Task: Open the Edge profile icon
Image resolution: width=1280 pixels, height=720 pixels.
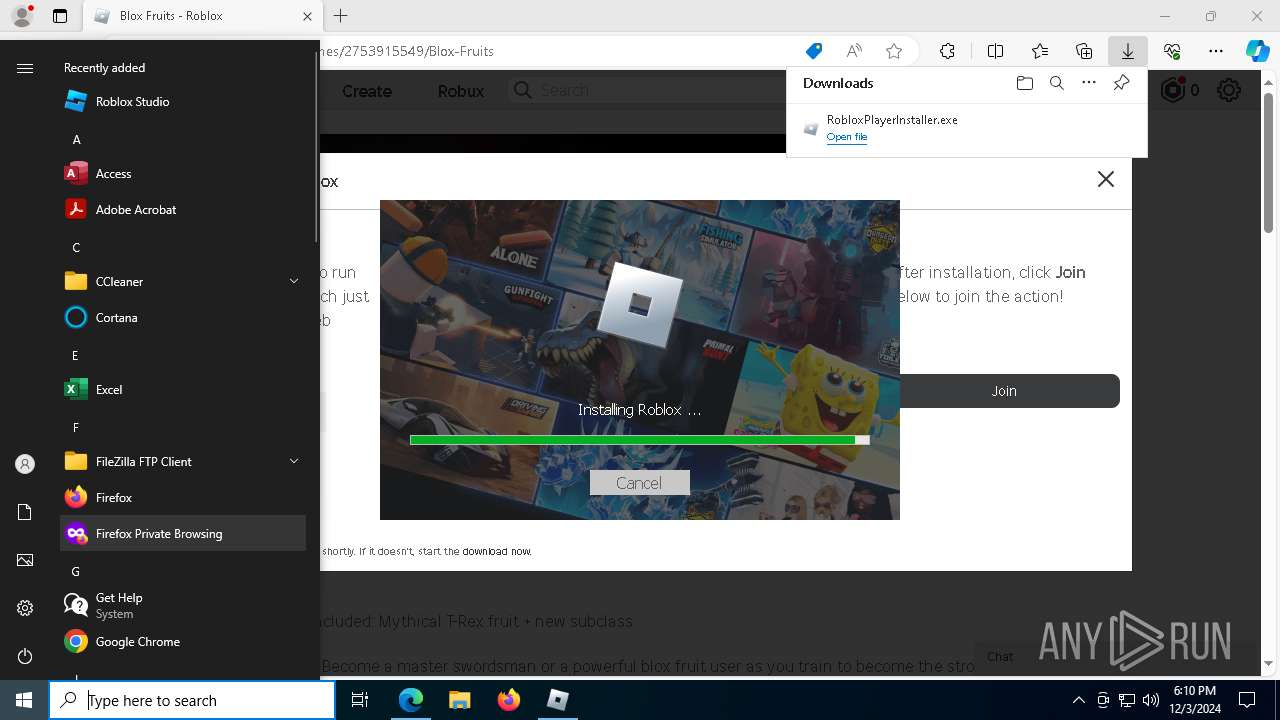Action: (22, 16)
